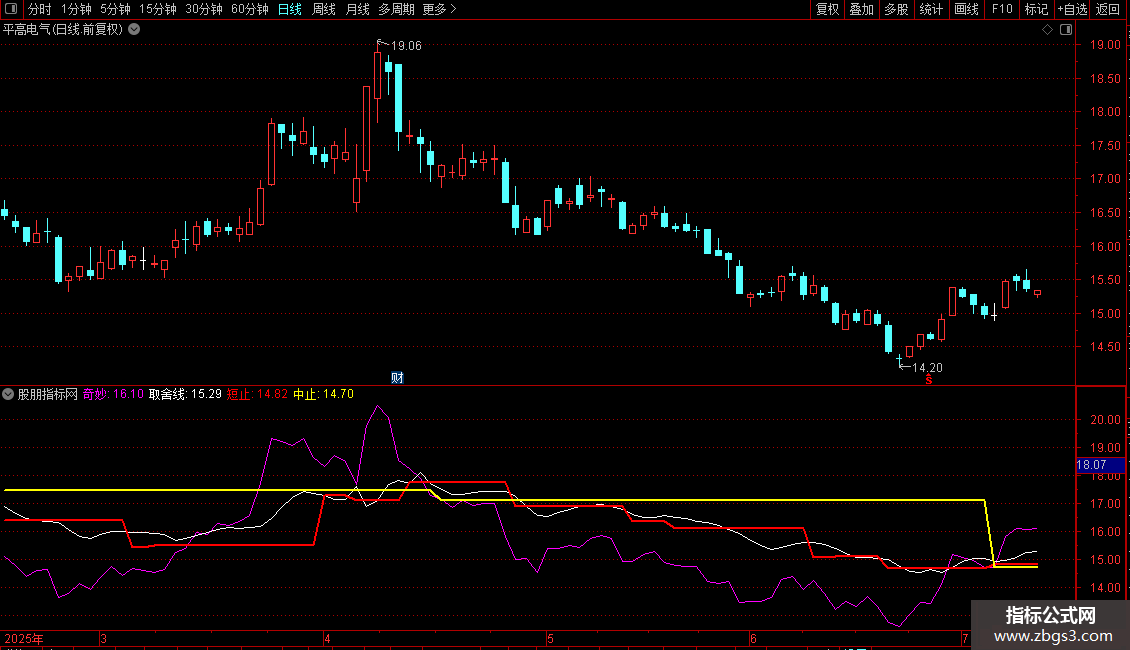
Task: Open the 统计 statistics tool
Action: [931, 9]
